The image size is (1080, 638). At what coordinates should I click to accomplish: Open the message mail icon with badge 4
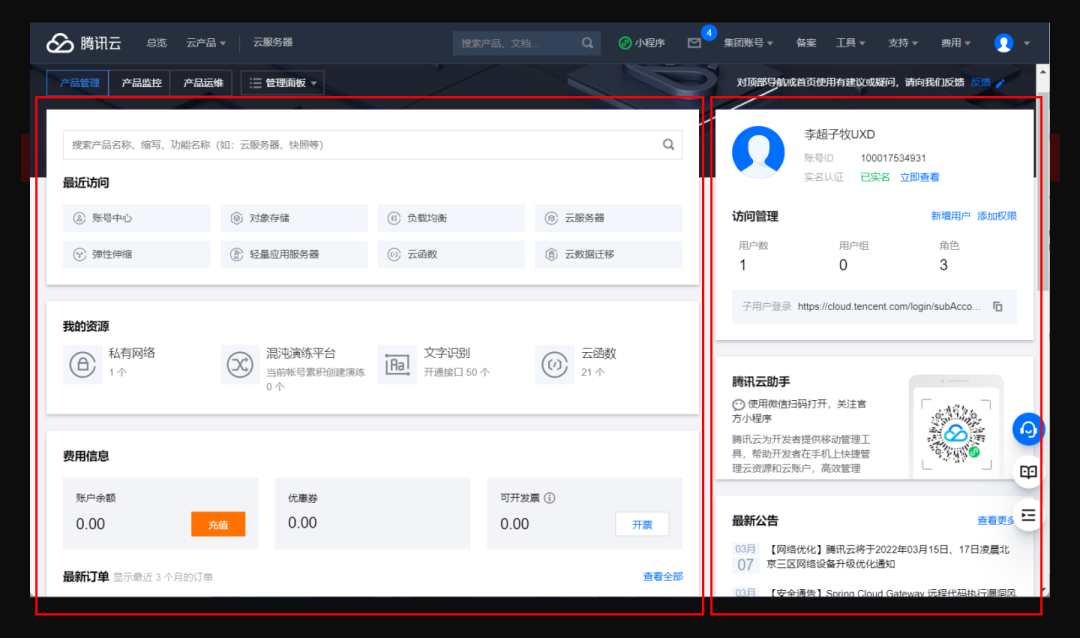[x=694, y=43]
